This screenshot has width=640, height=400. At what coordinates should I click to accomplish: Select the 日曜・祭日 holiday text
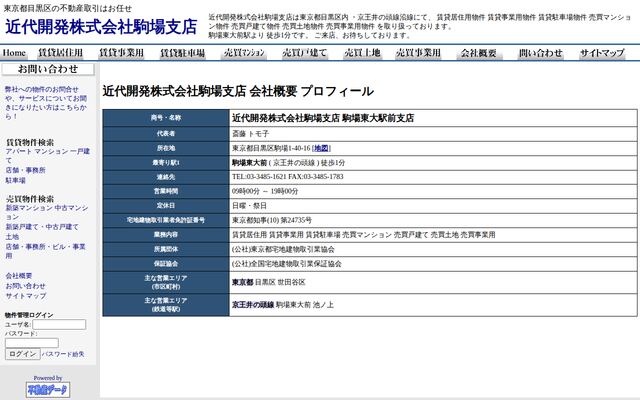(249, 206)
